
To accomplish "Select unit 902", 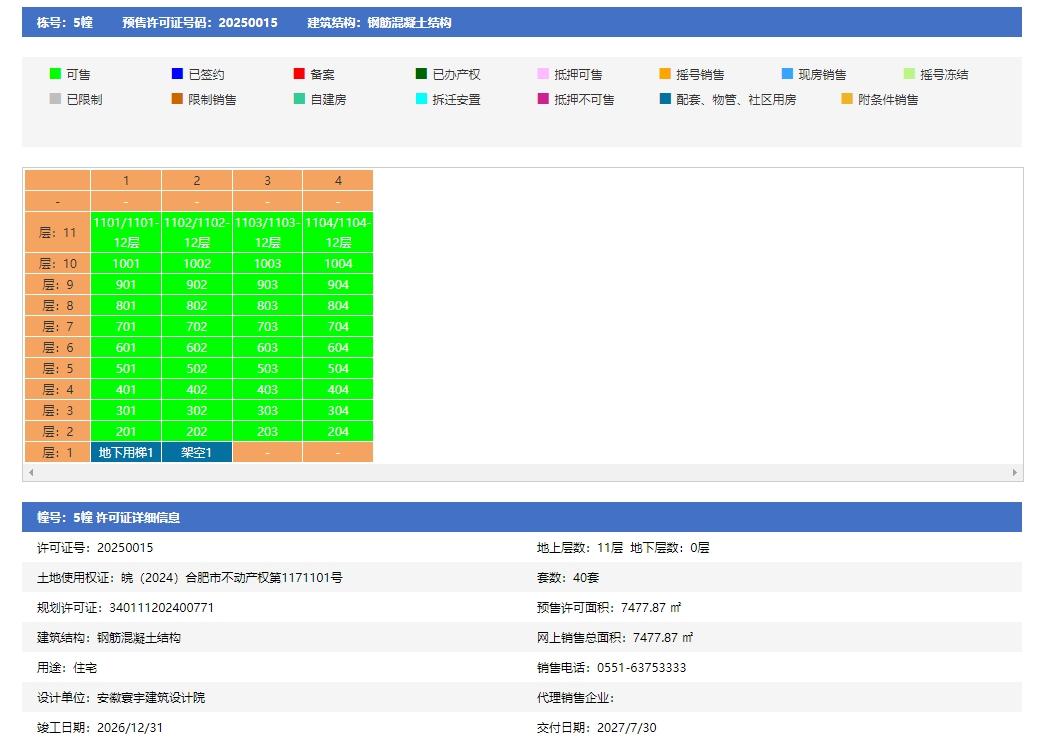I will (x=197, y=285).
